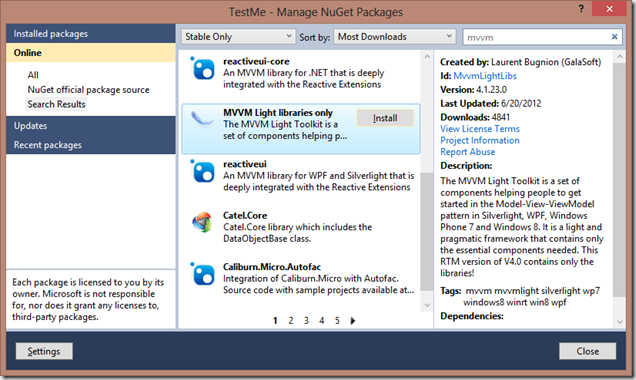Clear the mvvm search text
Image resolution: width=636 pixels, height=380 pixels.
pyautogui.click(x=614, y=37)
